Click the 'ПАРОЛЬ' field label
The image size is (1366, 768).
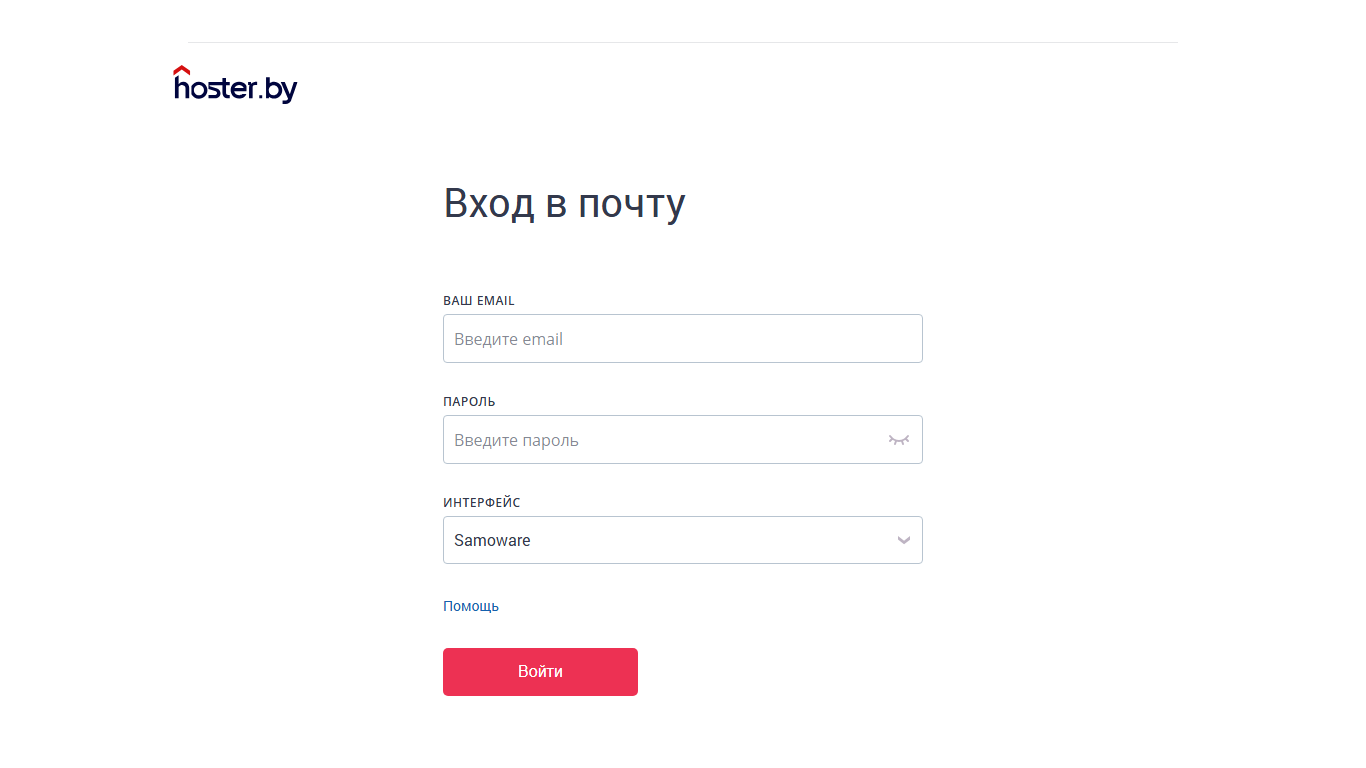[x=469, y=401]
